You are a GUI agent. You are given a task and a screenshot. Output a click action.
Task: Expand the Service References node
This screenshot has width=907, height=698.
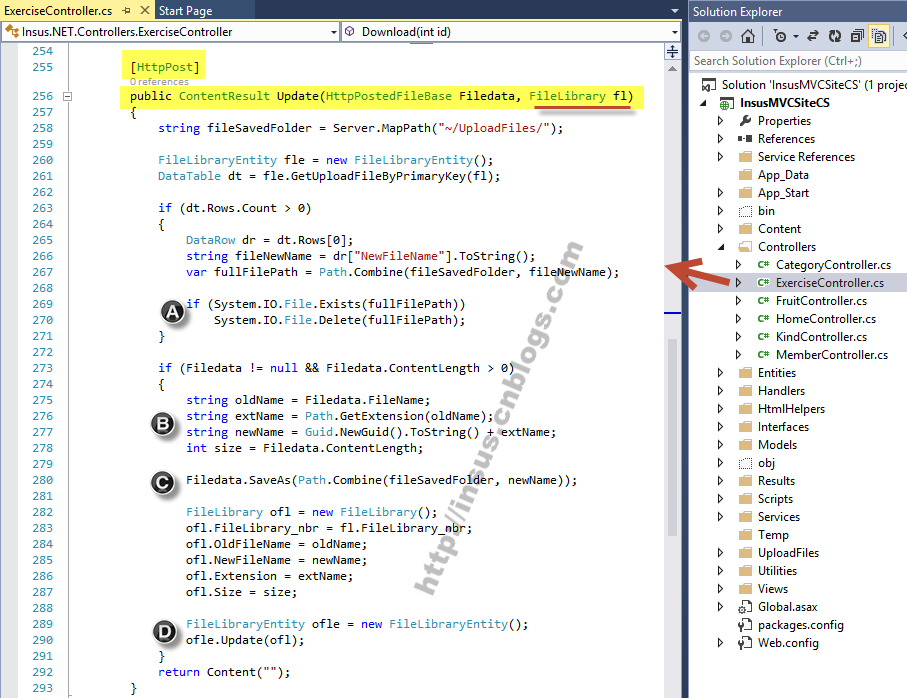(721, 157)
